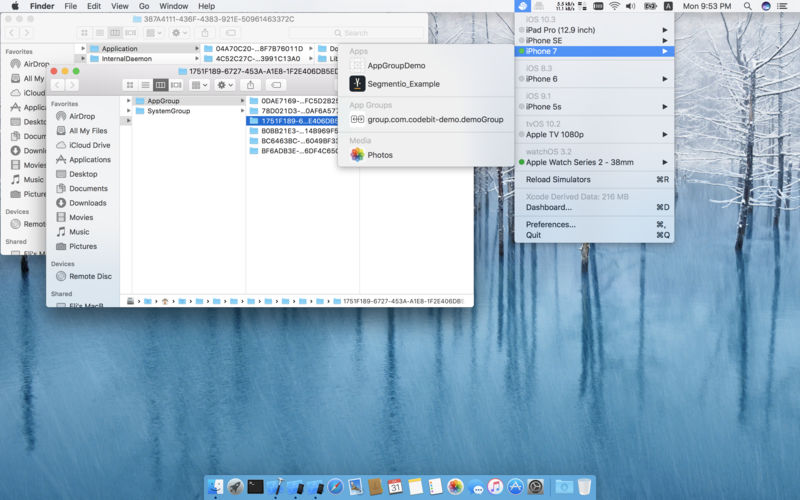Screen dimensions: 800x500
Task: Open iTunes from the Dock
Action: click(495, 487)
